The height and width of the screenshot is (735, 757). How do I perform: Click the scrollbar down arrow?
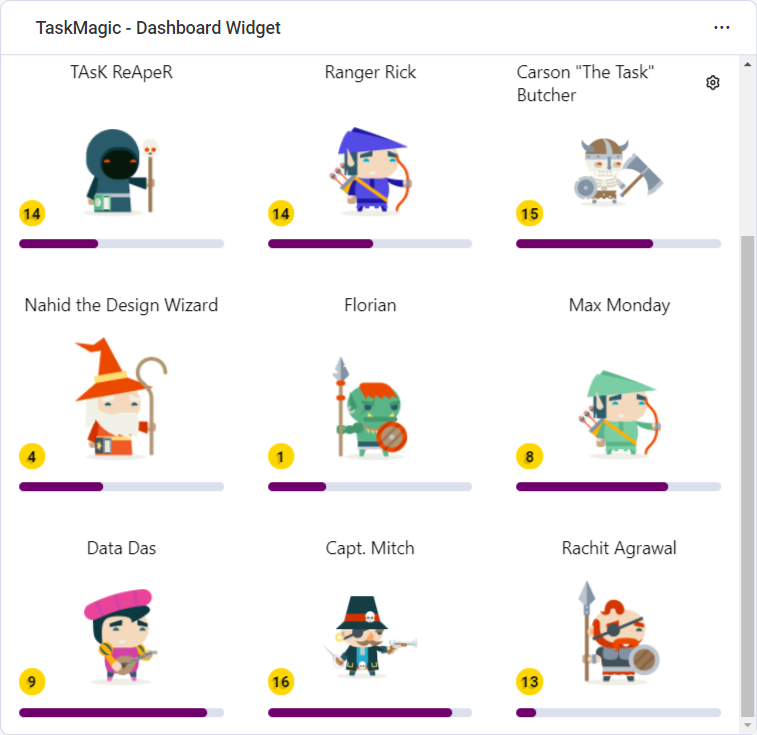tap(747, 725)
